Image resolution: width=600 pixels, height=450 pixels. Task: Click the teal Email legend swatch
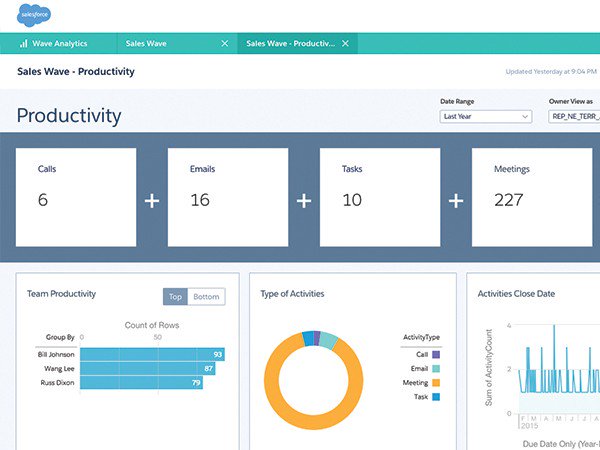click(436, 368)
